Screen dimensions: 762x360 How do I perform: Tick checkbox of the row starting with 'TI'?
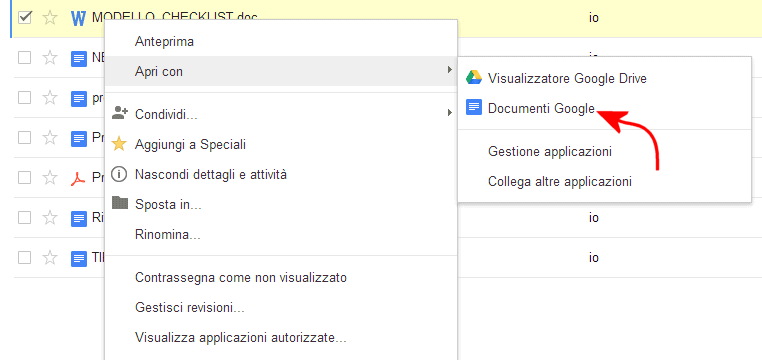(24, 257)
